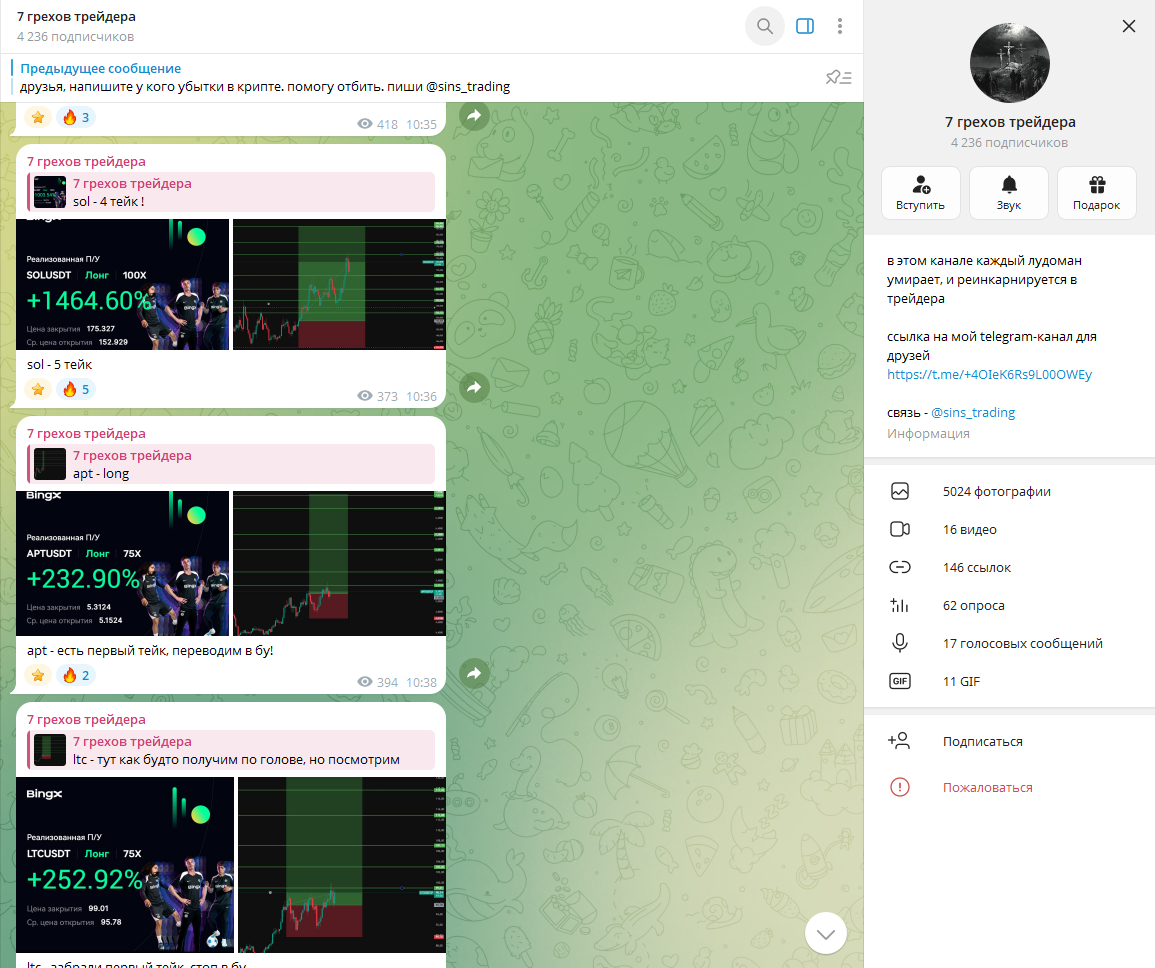The height and width of the screenshot is (968, 1155).
Task: Click the photos icon in info panel
Action: (x=900, y=491)
